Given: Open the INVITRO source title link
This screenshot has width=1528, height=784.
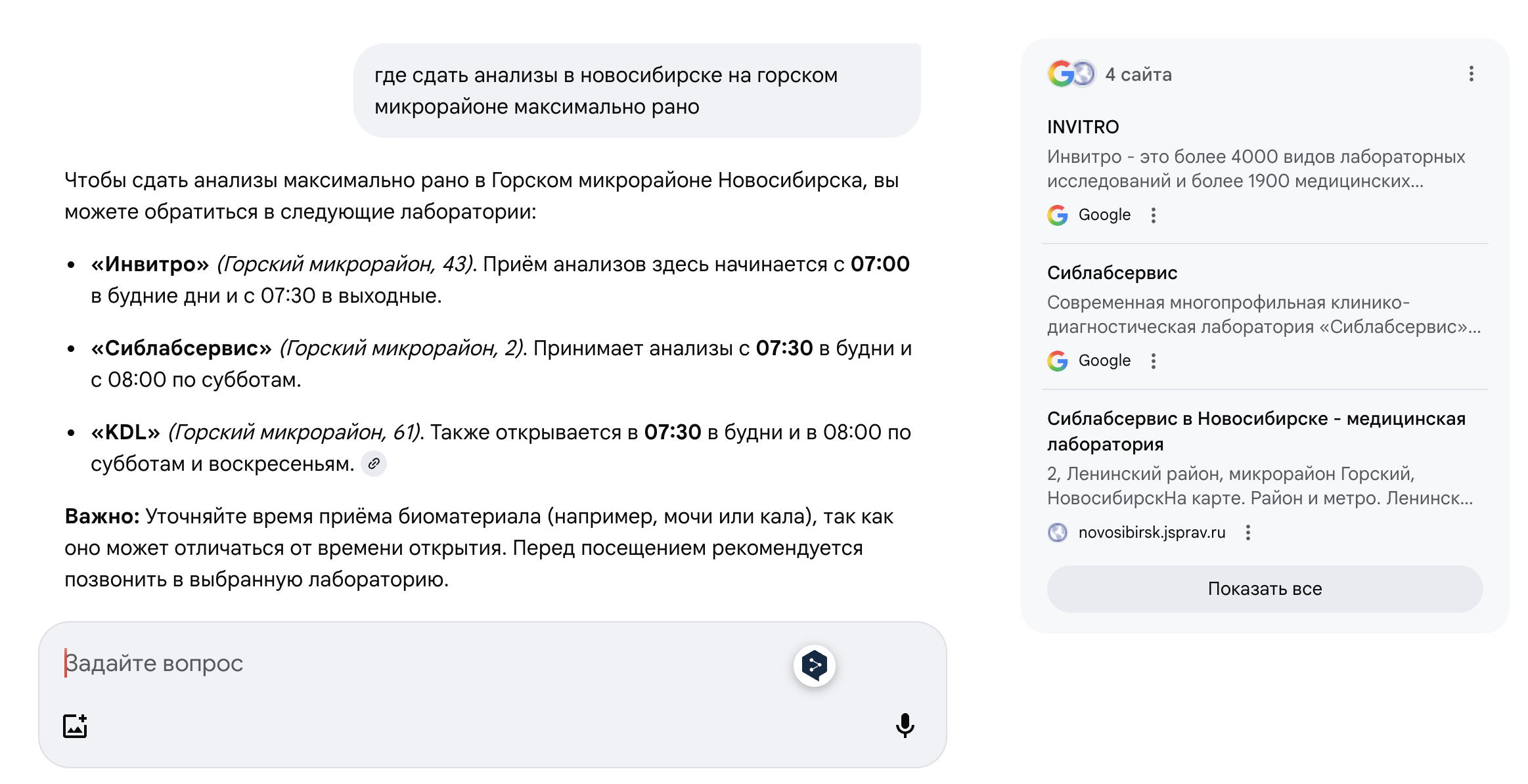Looking at the screenshot, I should (1083, 127).
